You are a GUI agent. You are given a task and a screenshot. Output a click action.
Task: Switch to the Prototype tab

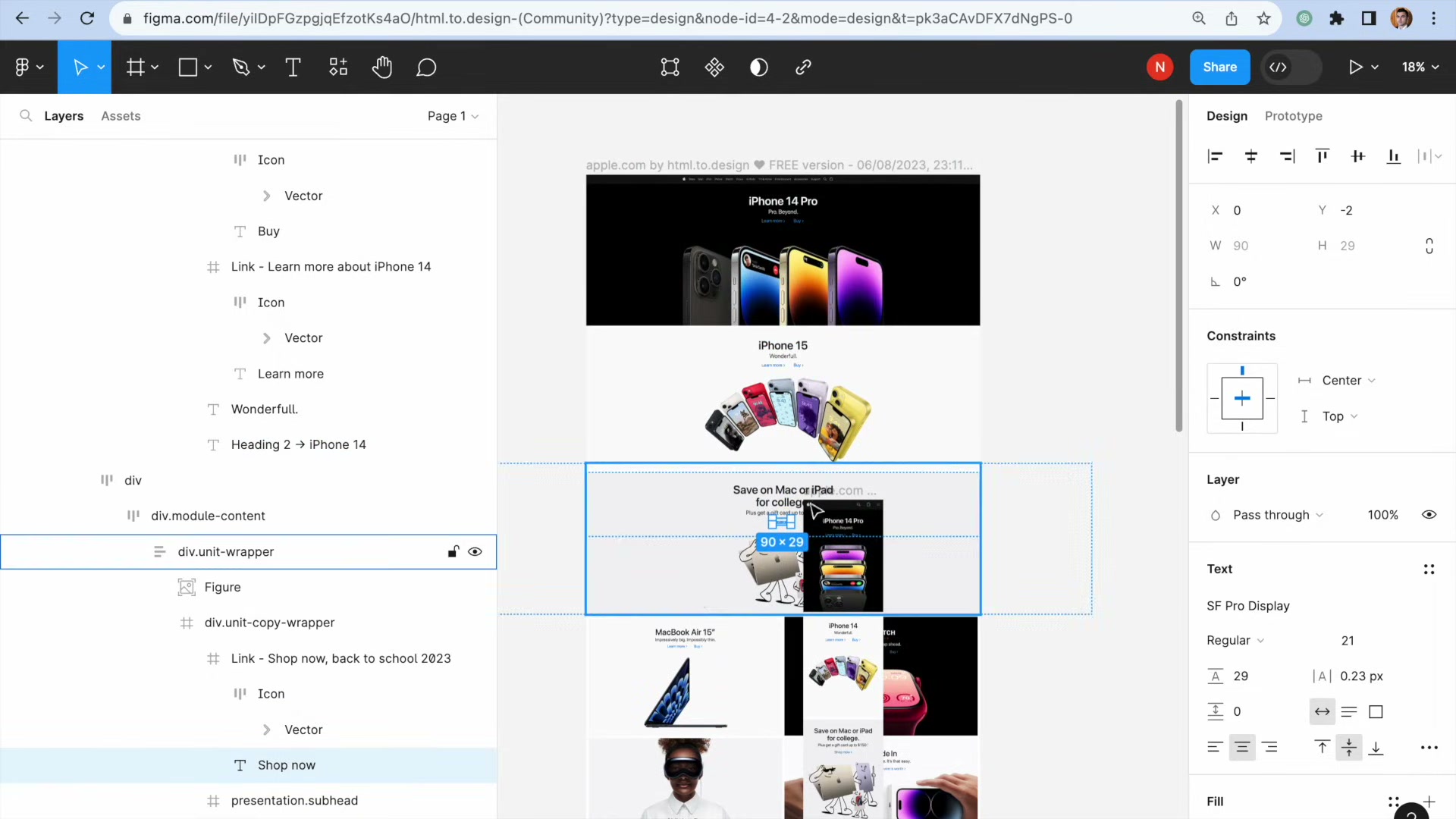pos(1293,116)
